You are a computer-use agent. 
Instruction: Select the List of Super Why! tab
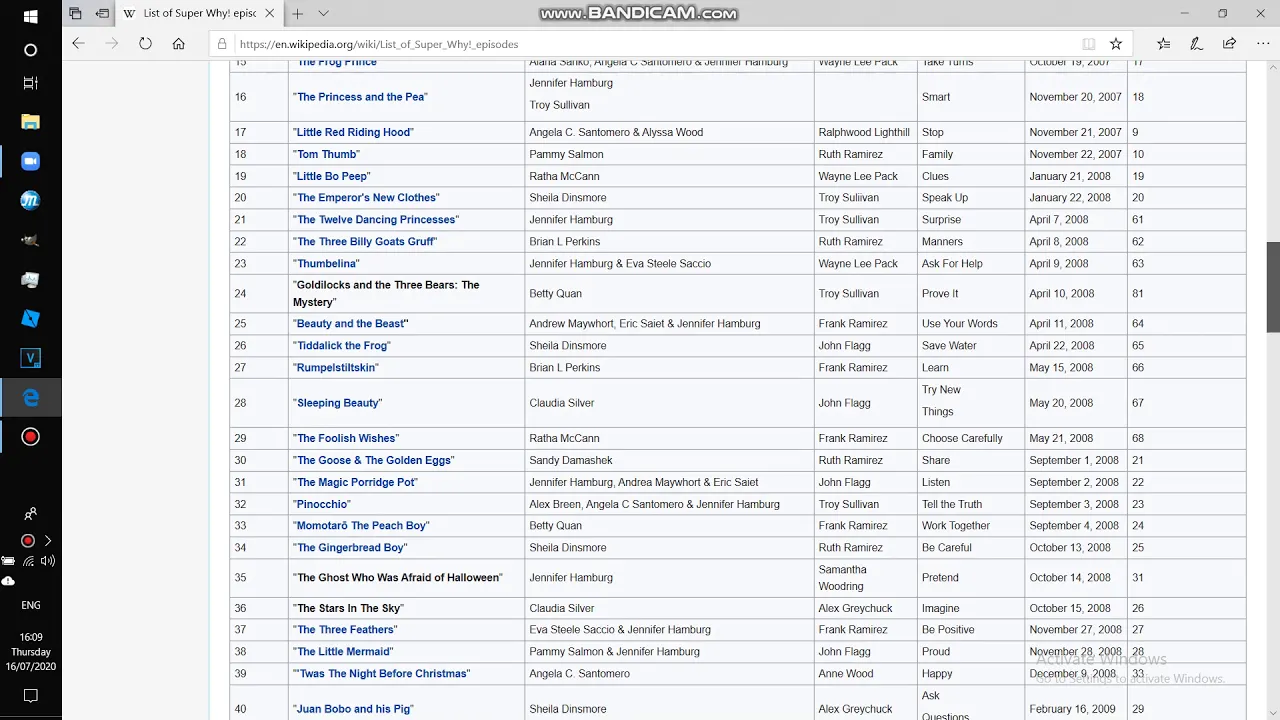click(x=200, y=14)
